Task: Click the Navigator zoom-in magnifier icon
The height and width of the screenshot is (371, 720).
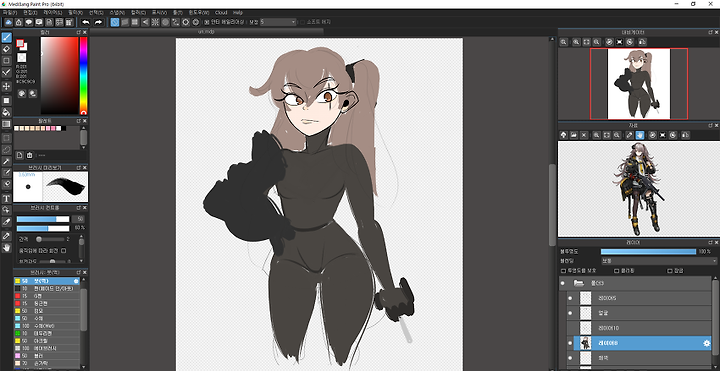Action: (x=576, y=42)
